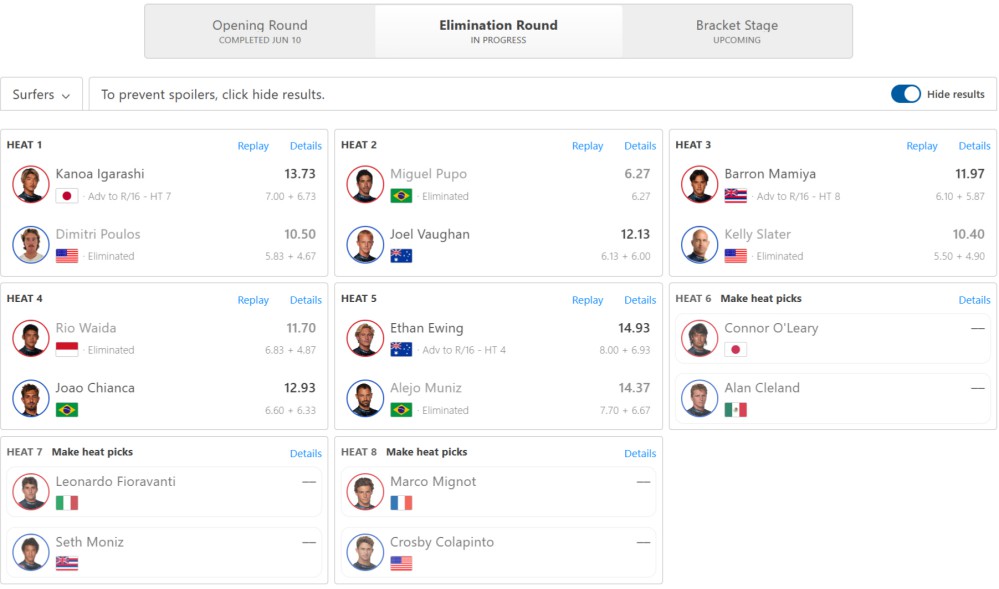This screenshot has height=589, width=999.
Task: Select Connor O'Leary's pick row
Action: tap(833, 338)
